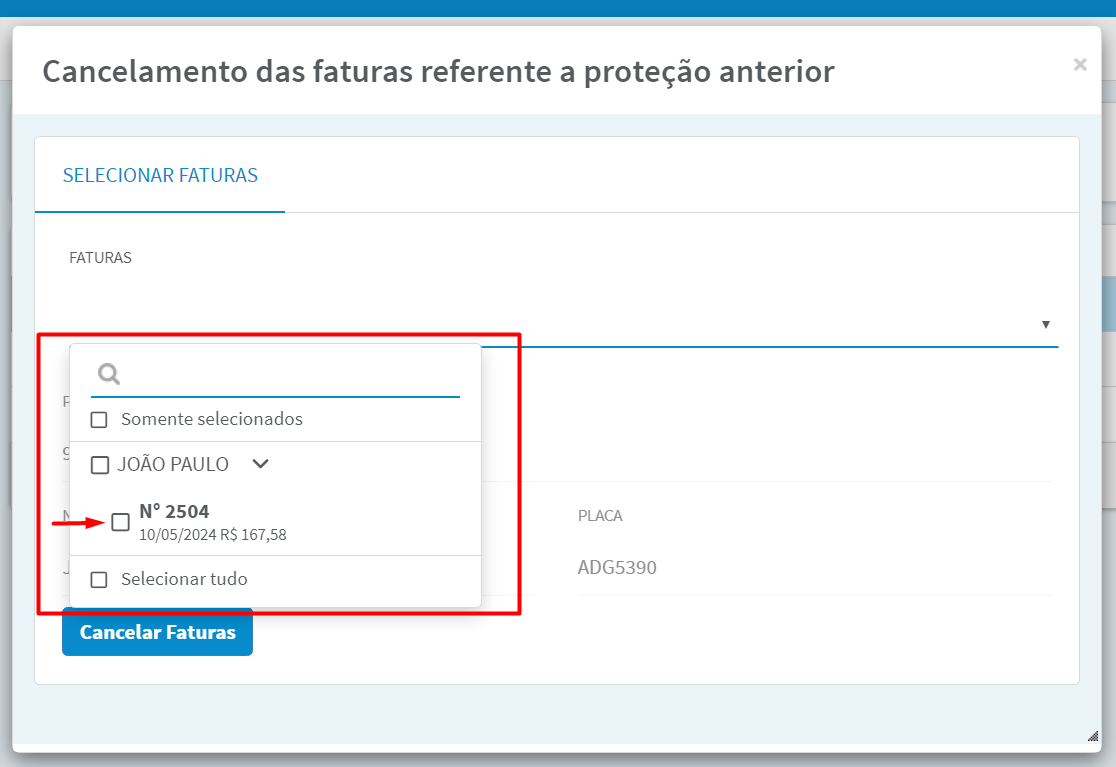Select the invoice Nº 2504 checkbox
1116x767 pixels.
(121, 522)
